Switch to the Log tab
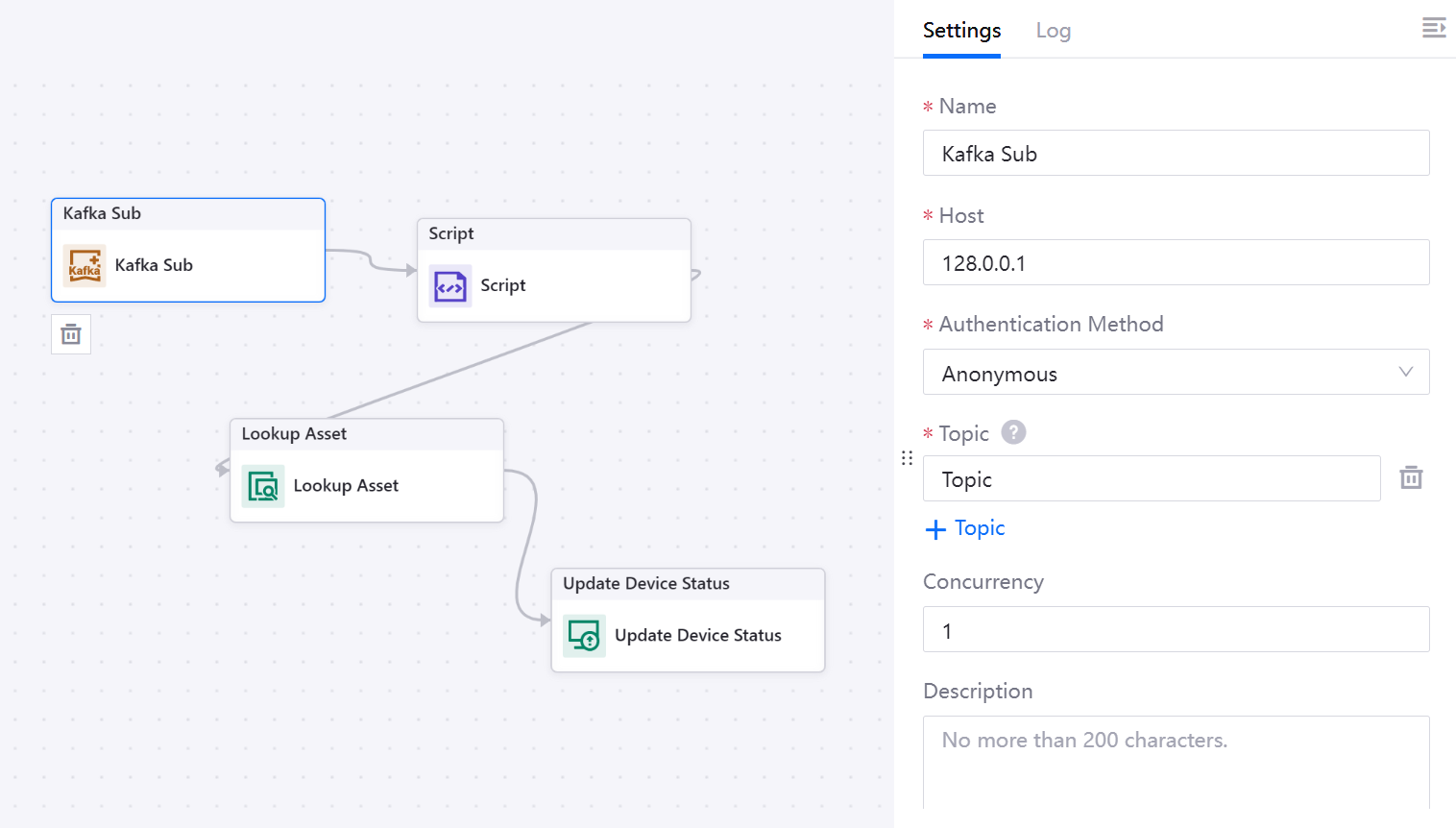Image resolution: width=1456 pixels, height=828 pixels. [1053, 31]
